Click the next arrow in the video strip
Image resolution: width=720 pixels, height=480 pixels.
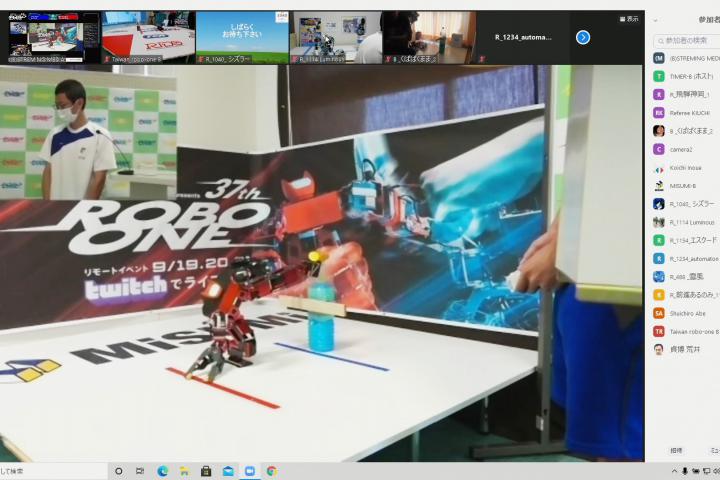(583, 37)
